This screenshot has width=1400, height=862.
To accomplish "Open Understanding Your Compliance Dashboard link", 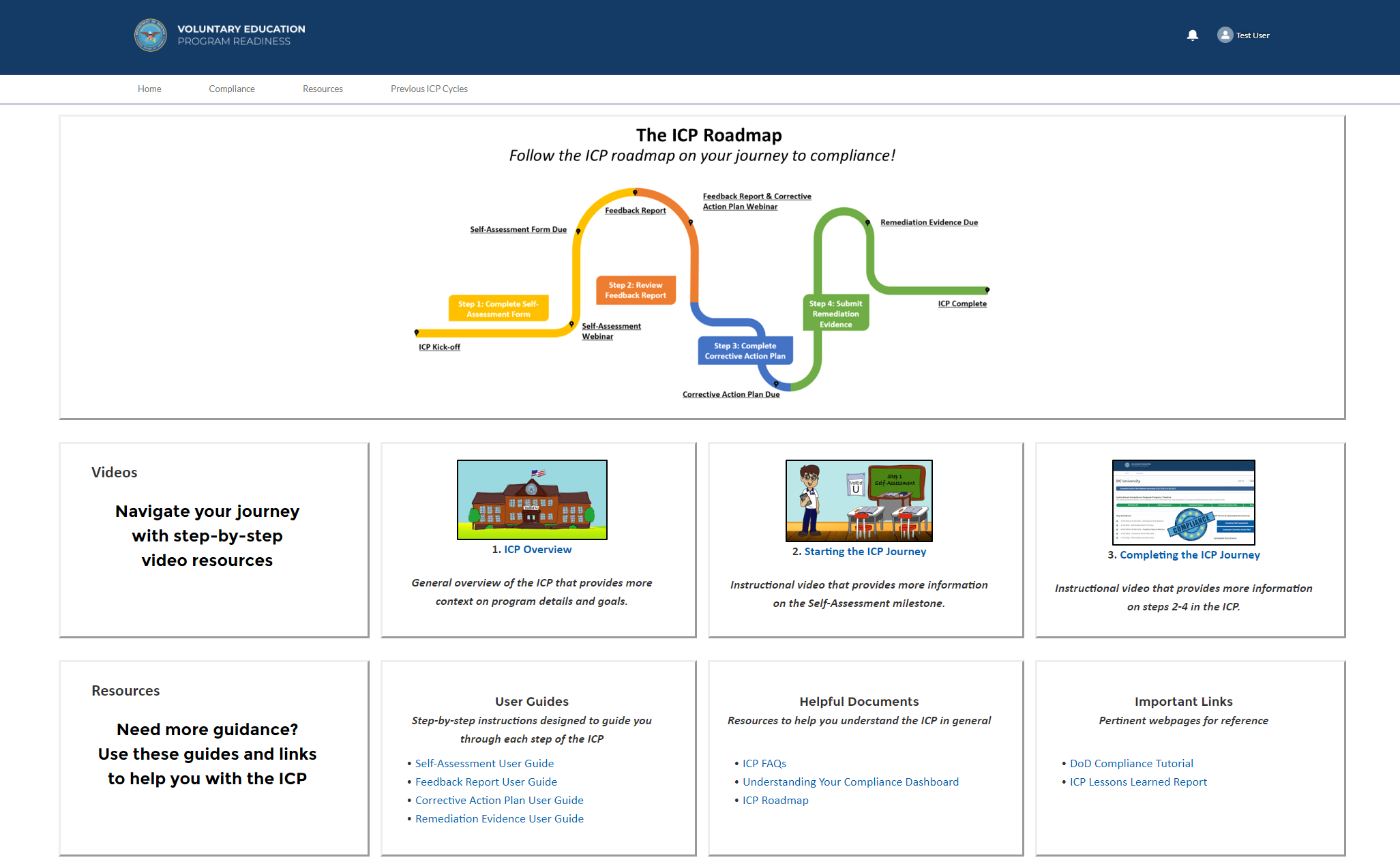I will tap(850, 782).
